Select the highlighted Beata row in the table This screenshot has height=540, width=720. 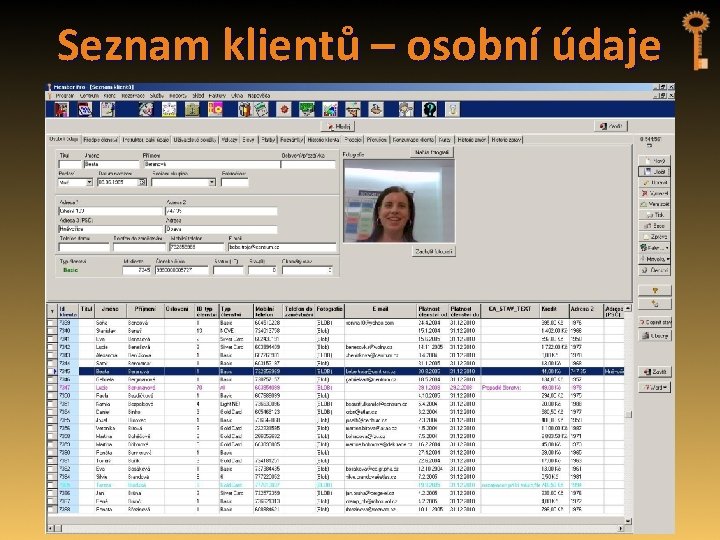(x=340, y=371)
